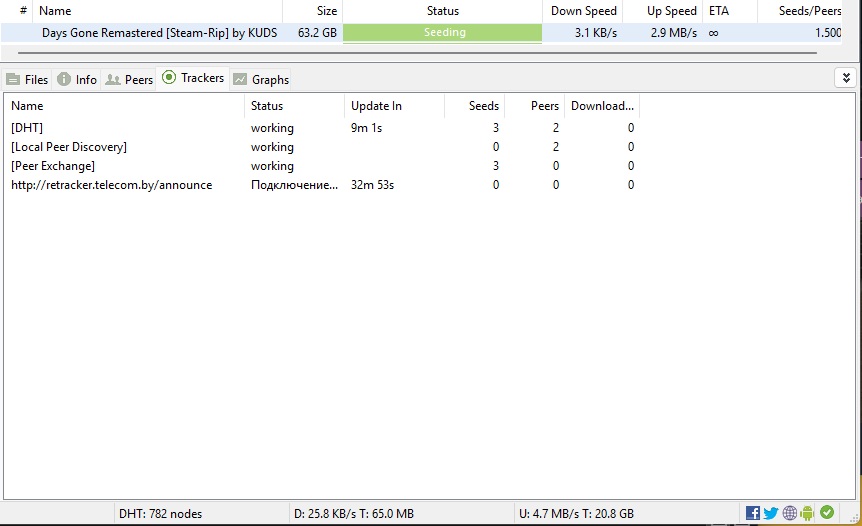
Task: Select the [DHT] tracker row
Action: 322,128
